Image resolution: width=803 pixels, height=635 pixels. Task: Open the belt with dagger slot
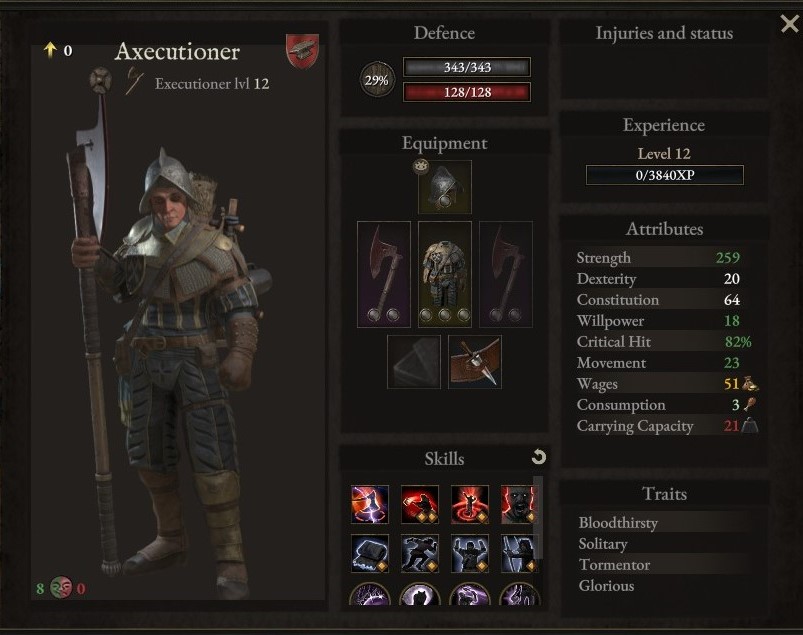[x=475, y=362]
